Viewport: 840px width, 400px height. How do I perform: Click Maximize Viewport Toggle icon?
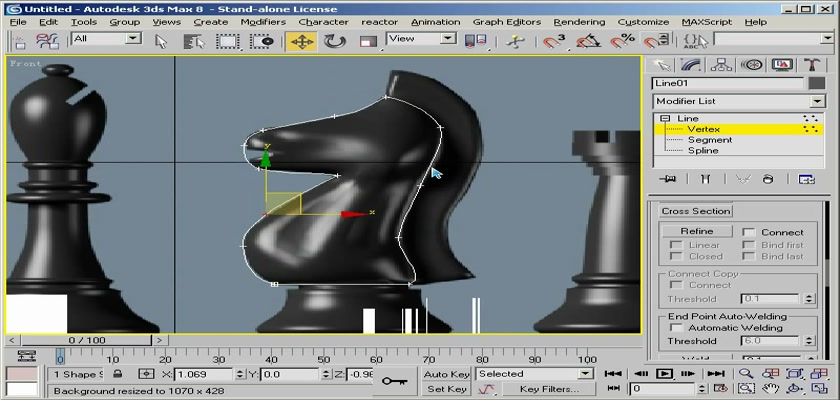click(820, 389)
